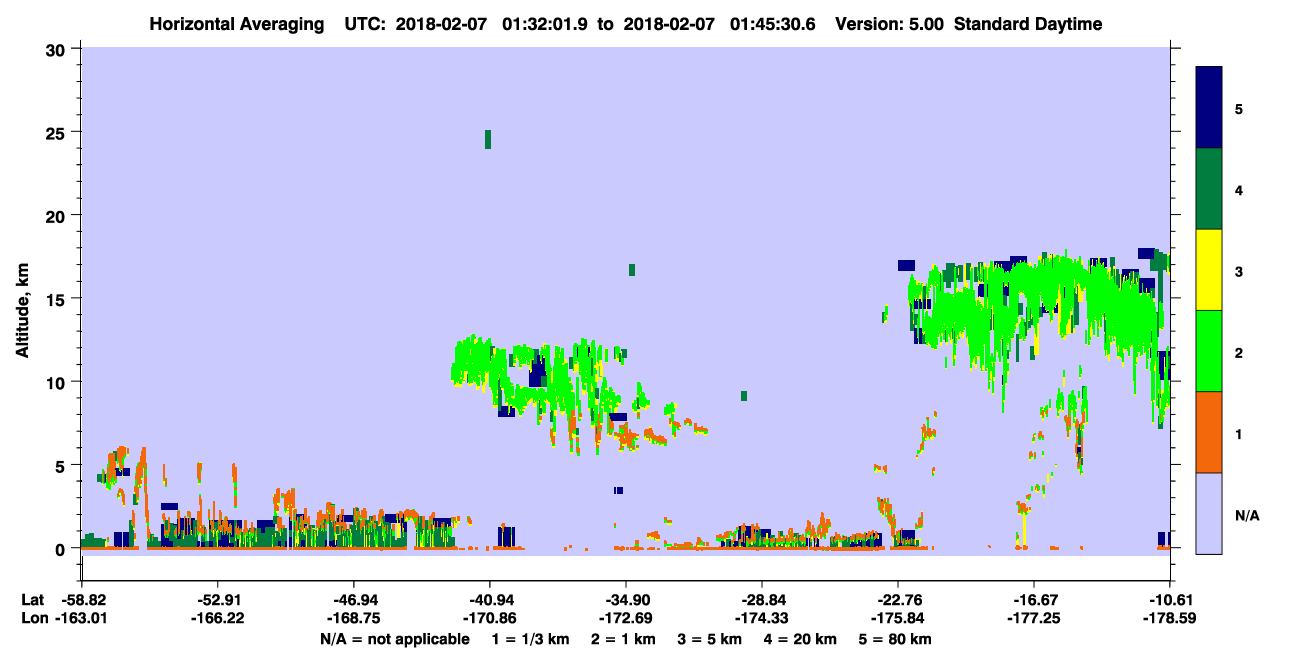The width and height of the screenshot is (1300, 667).
Task: Click the latitude value '-40.94'
Action: pos(490,599)
